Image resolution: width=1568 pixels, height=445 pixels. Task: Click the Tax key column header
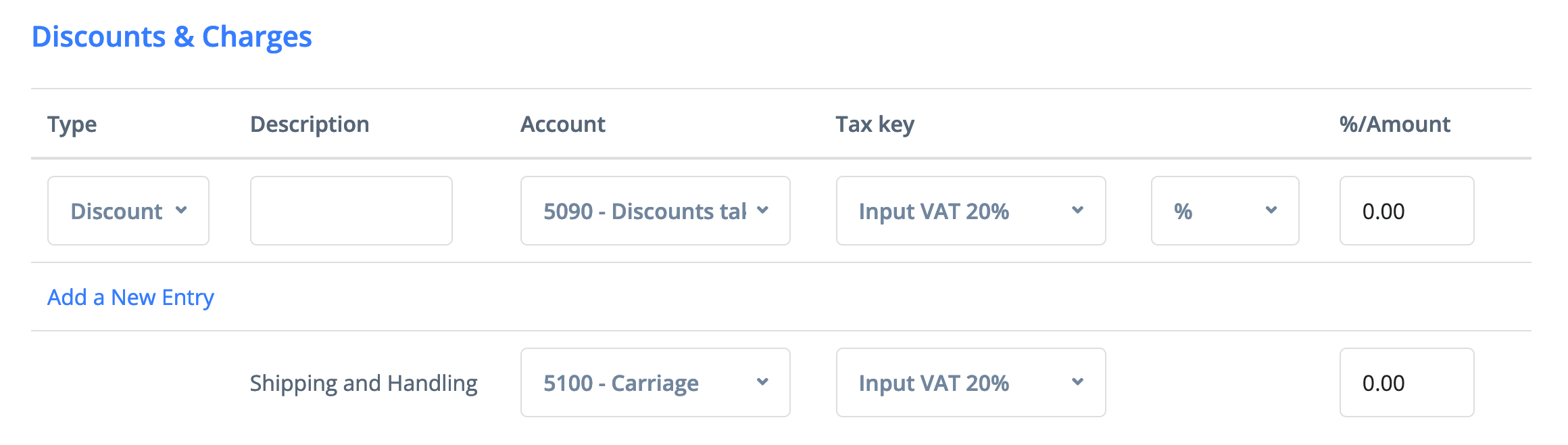pos(875,124)
